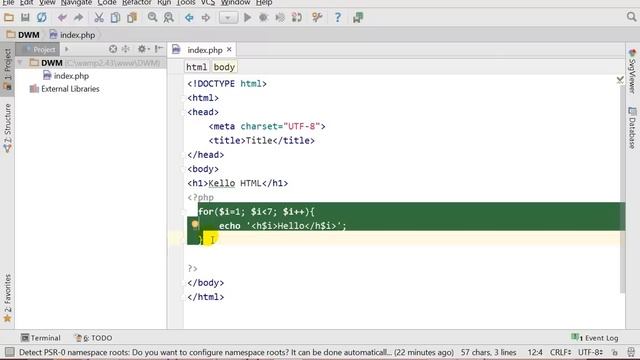Select External Libraries in project tree
640x360 pixels.
[x=64, y=89]
